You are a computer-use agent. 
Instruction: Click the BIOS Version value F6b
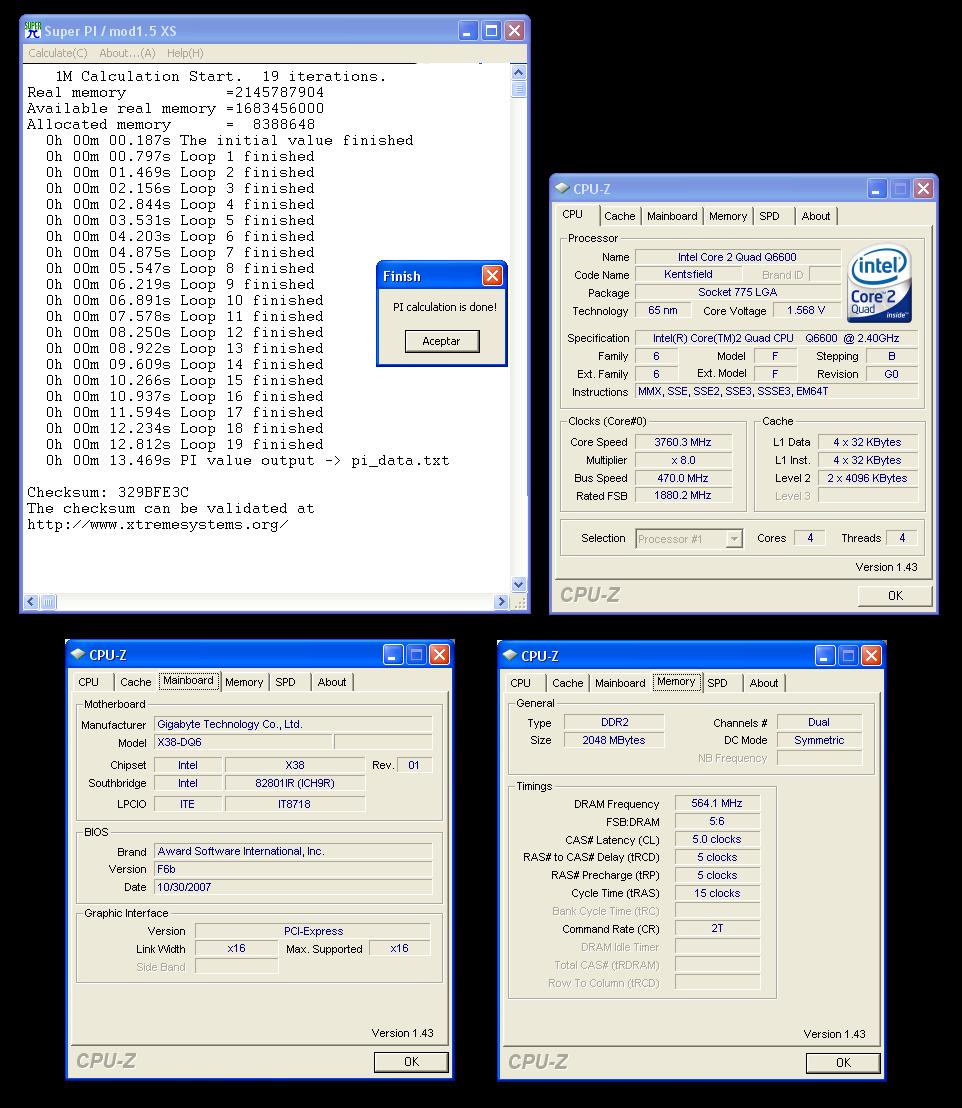293,869
